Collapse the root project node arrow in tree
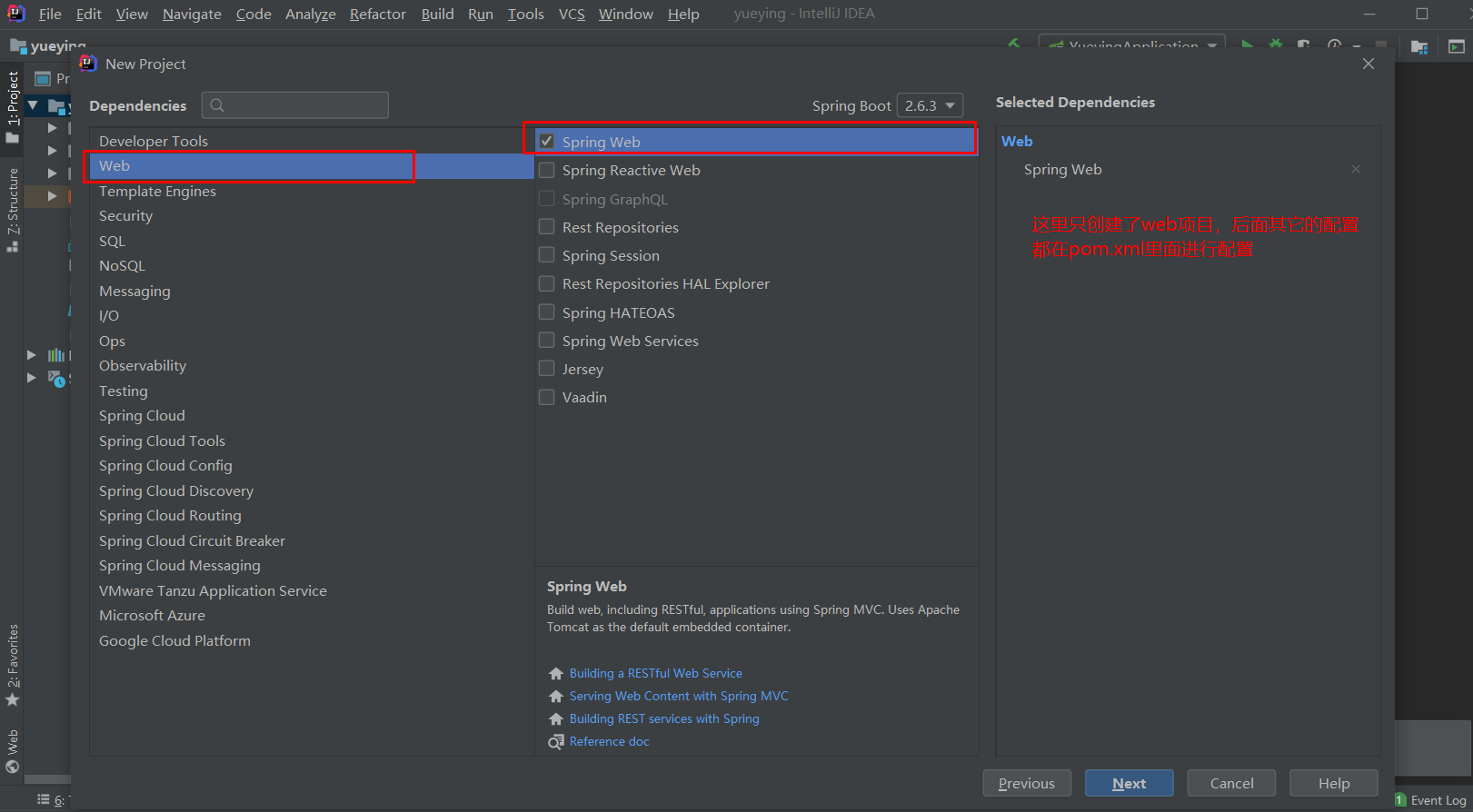 click(33, 105)
